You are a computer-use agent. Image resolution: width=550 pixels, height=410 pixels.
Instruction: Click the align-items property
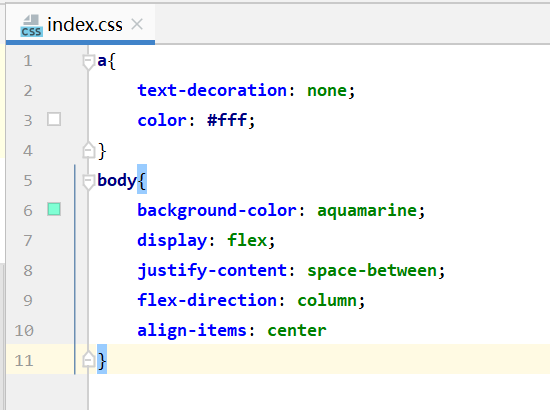tap(192, 331)
